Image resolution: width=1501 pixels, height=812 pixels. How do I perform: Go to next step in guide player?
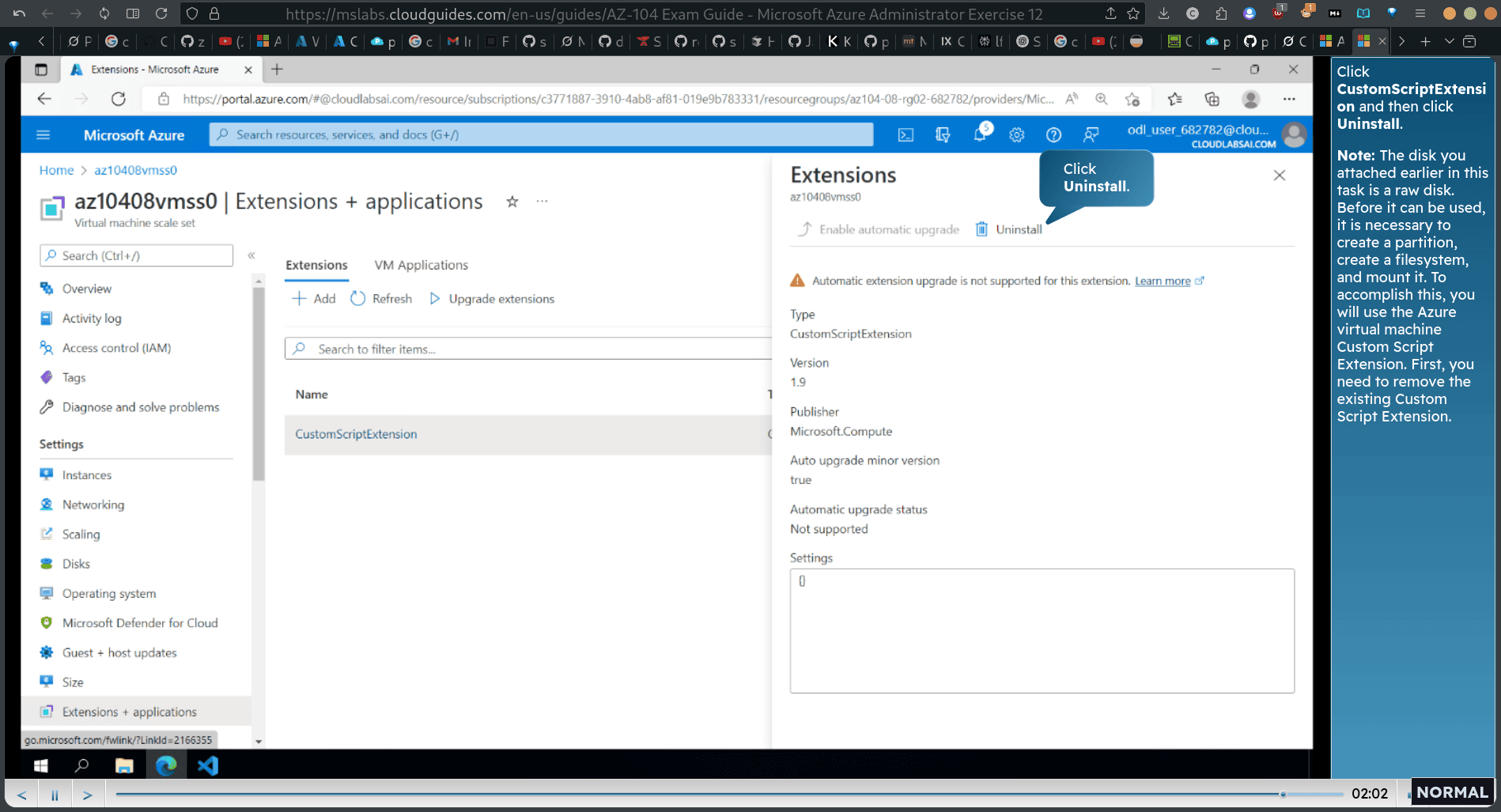(88, 795)
